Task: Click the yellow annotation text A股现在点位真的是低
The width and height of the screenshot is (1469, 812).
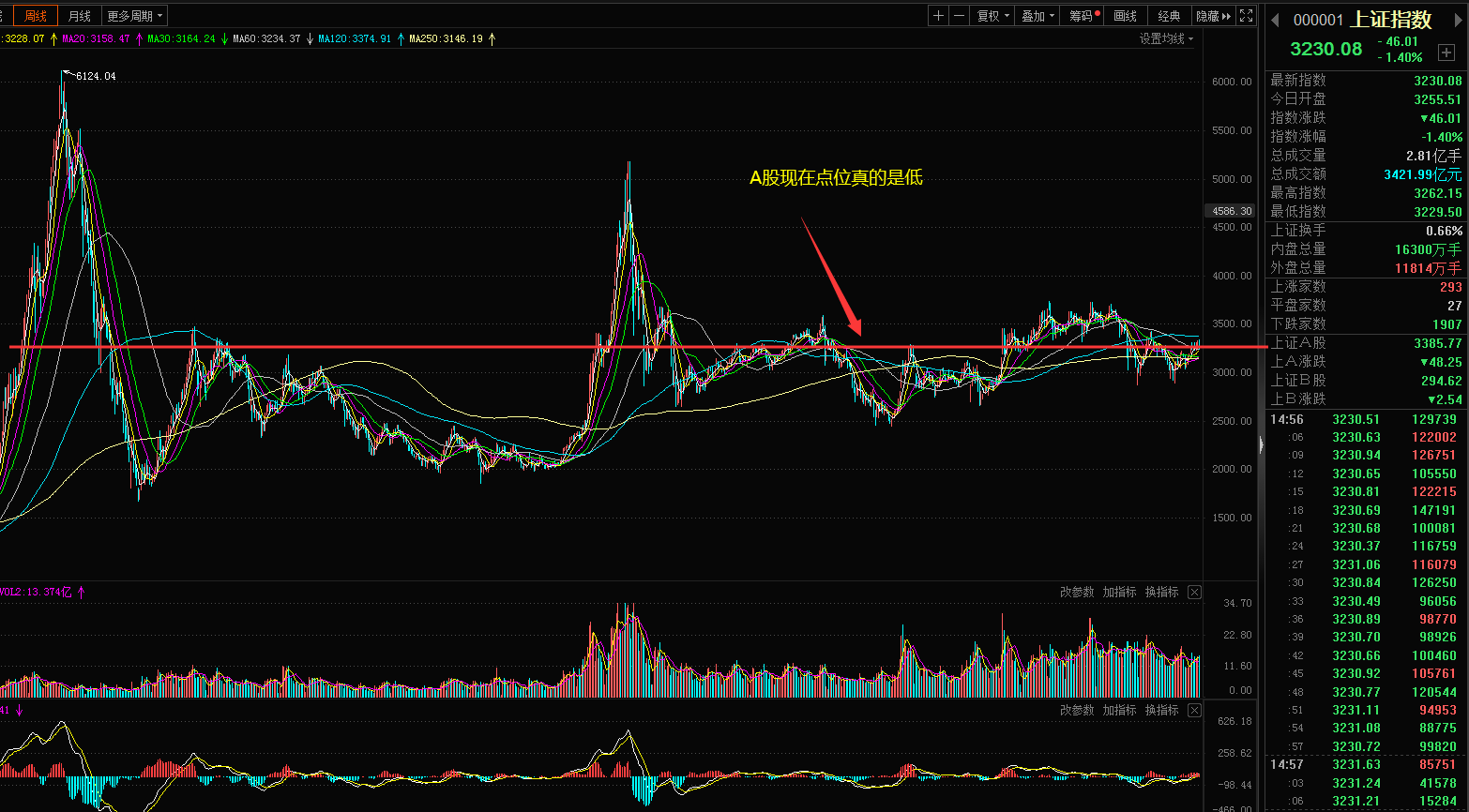Action: [x=836, y=177]
